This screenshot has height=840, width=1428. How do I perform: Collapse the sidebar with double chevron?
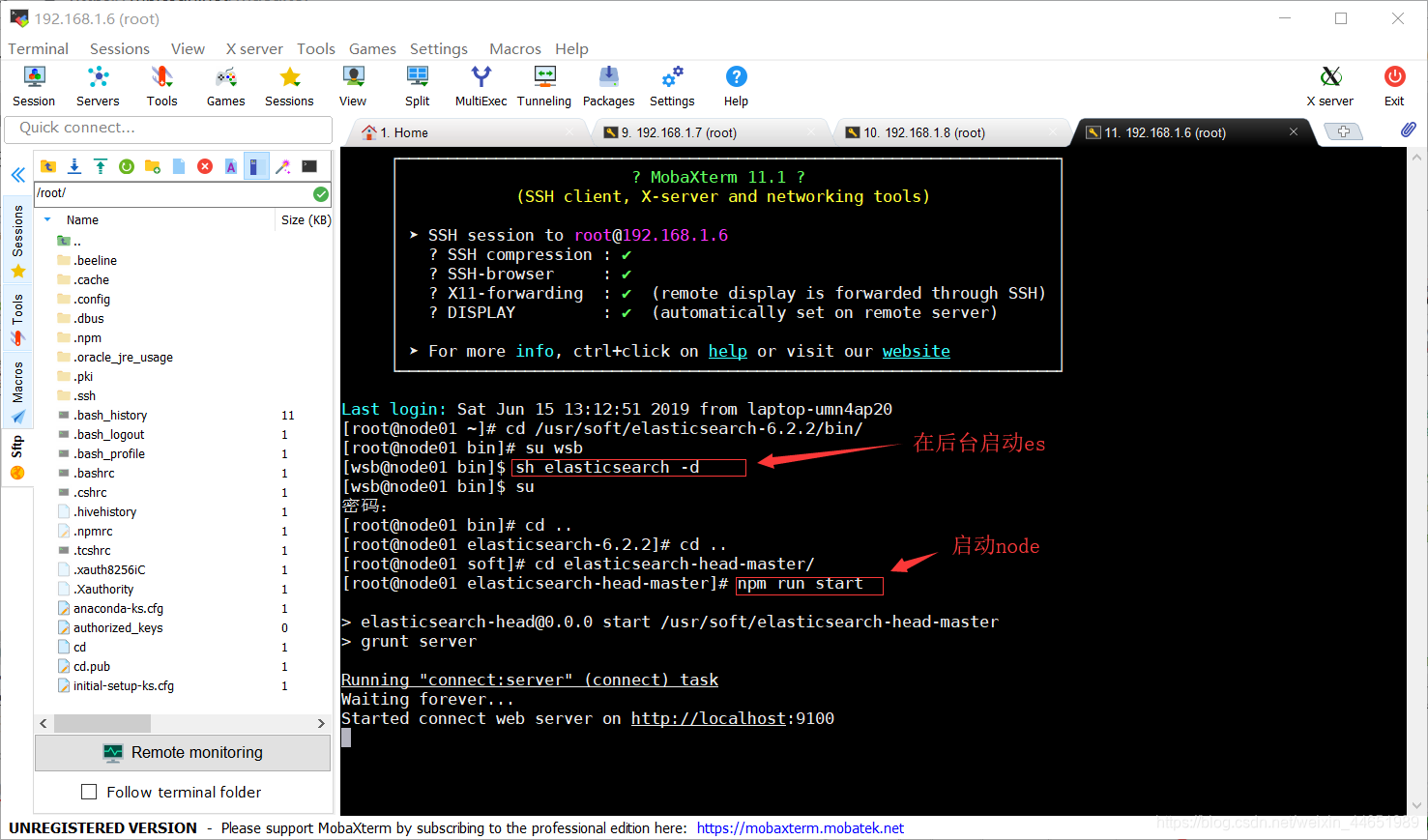17,175
